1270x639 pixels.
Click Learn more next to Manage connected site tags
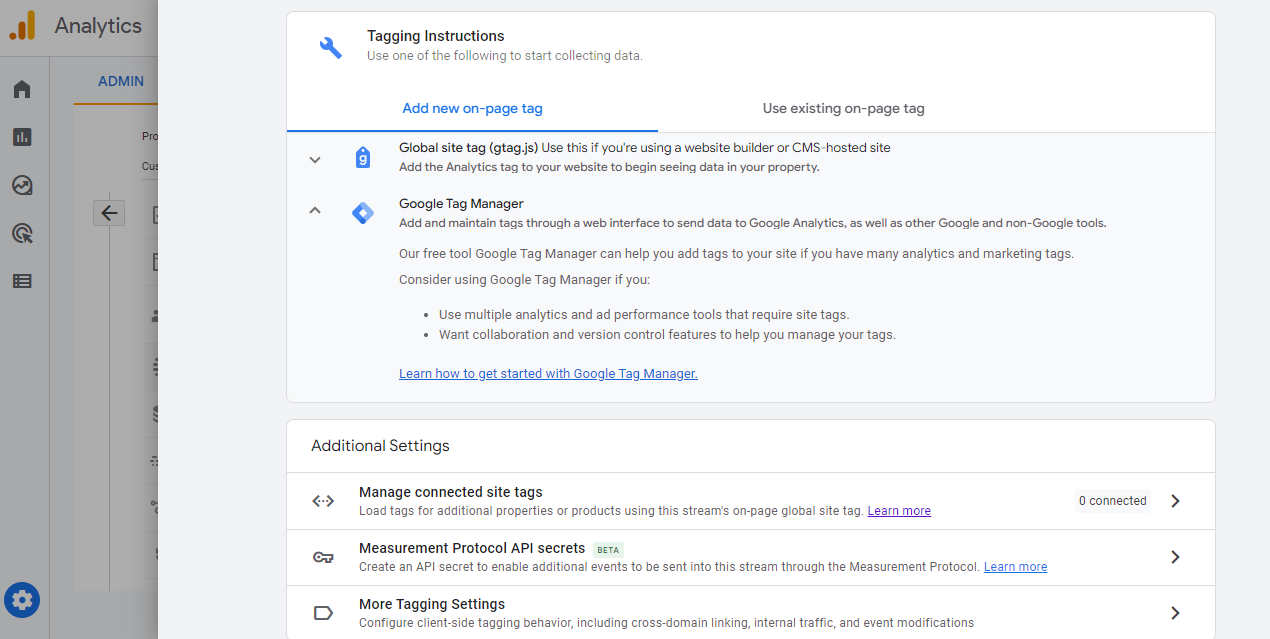[898, 510]
